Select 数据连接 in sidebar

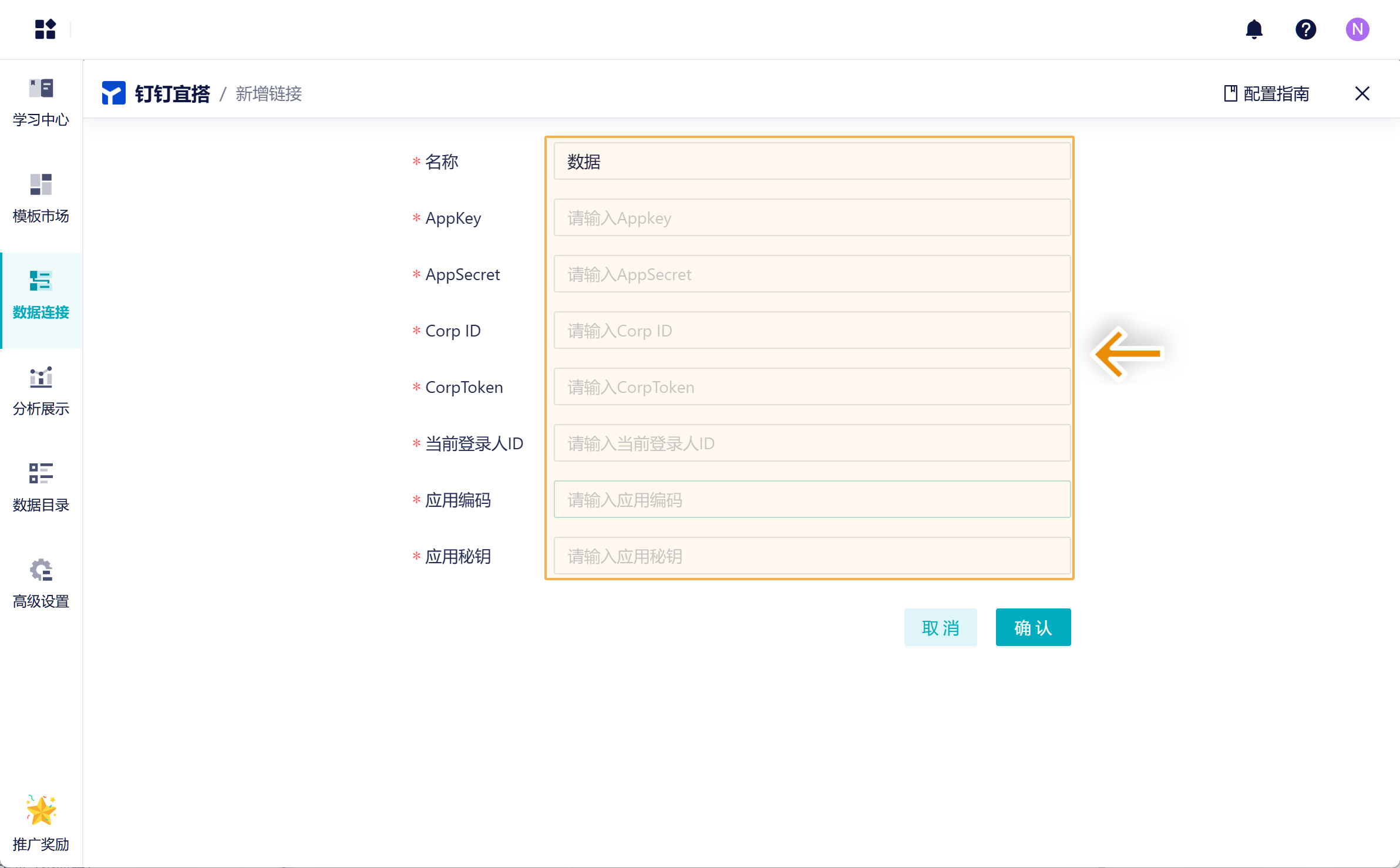coord(41,295)
